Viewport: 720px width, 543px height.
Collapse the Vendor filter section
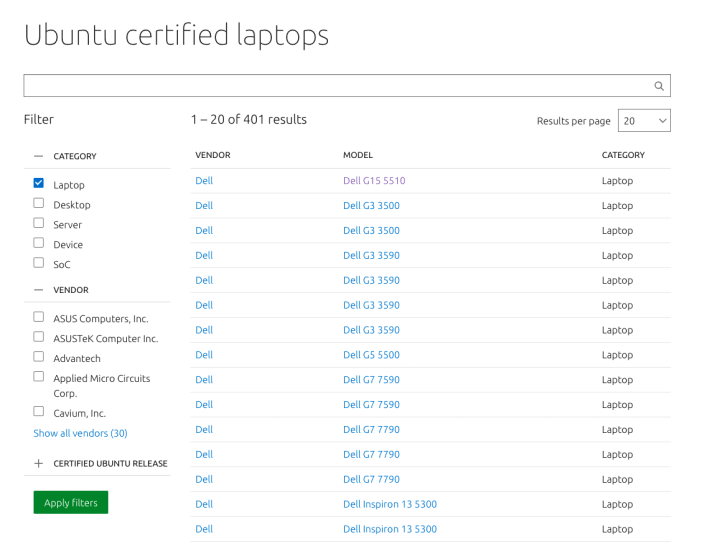tap(39, 290)
